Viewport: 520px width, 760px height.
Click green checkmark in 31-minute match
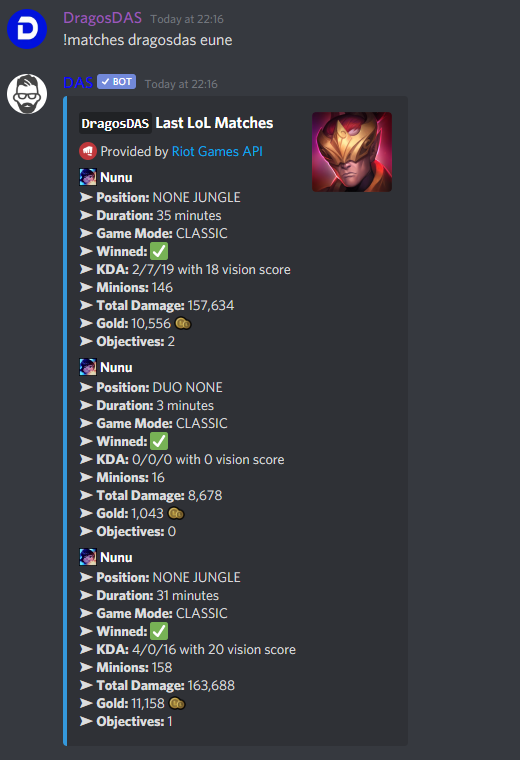[159, 631]
